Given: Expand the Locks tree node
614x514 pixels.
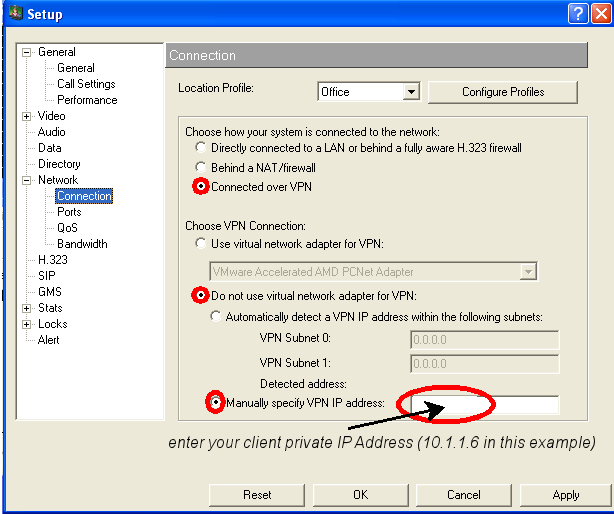Looking at the screenshot, I should pyautogui.click(x=26, y=324).
